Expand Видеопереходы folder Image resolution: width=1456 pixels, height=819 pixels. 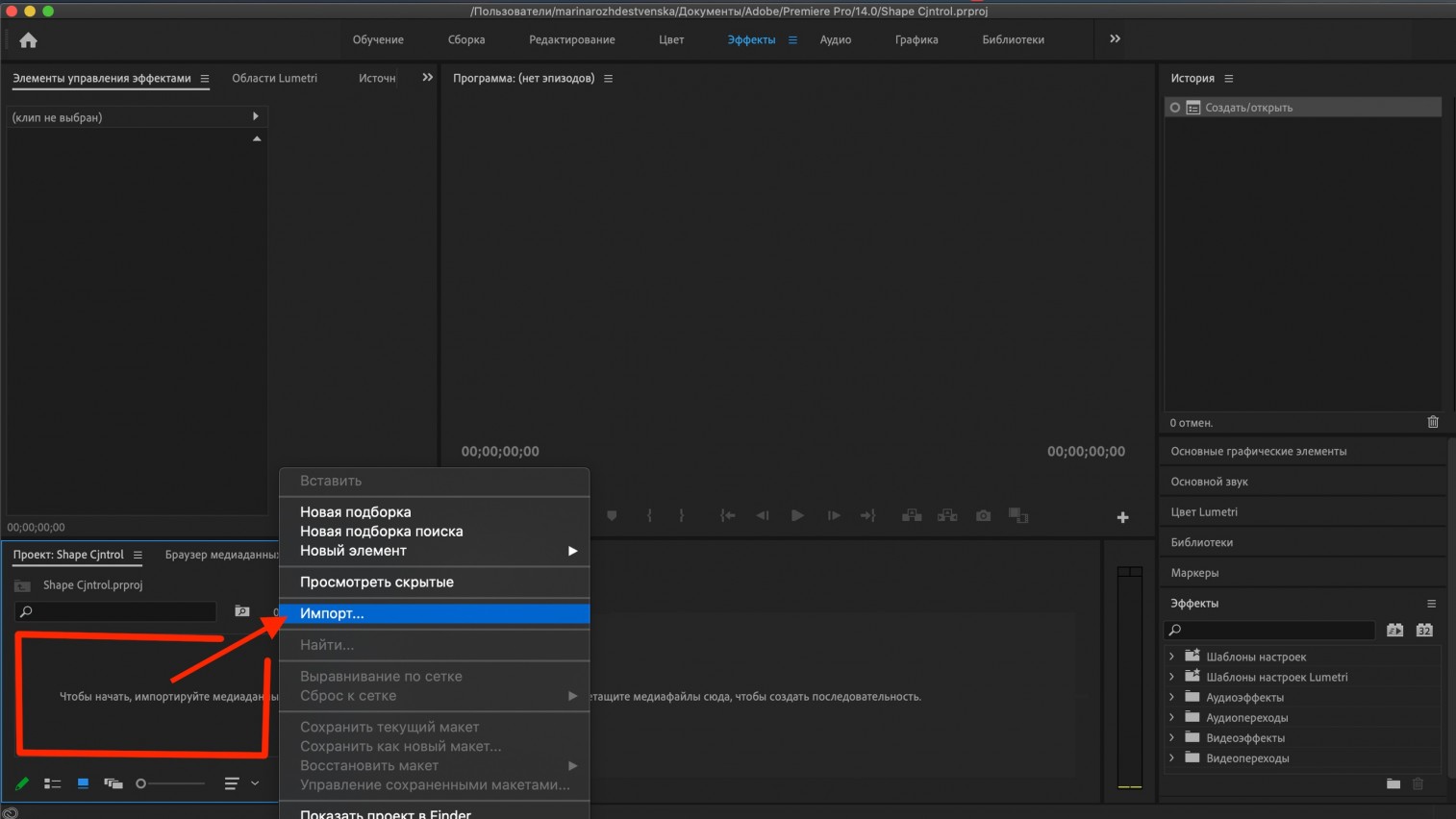point(1171,757)
